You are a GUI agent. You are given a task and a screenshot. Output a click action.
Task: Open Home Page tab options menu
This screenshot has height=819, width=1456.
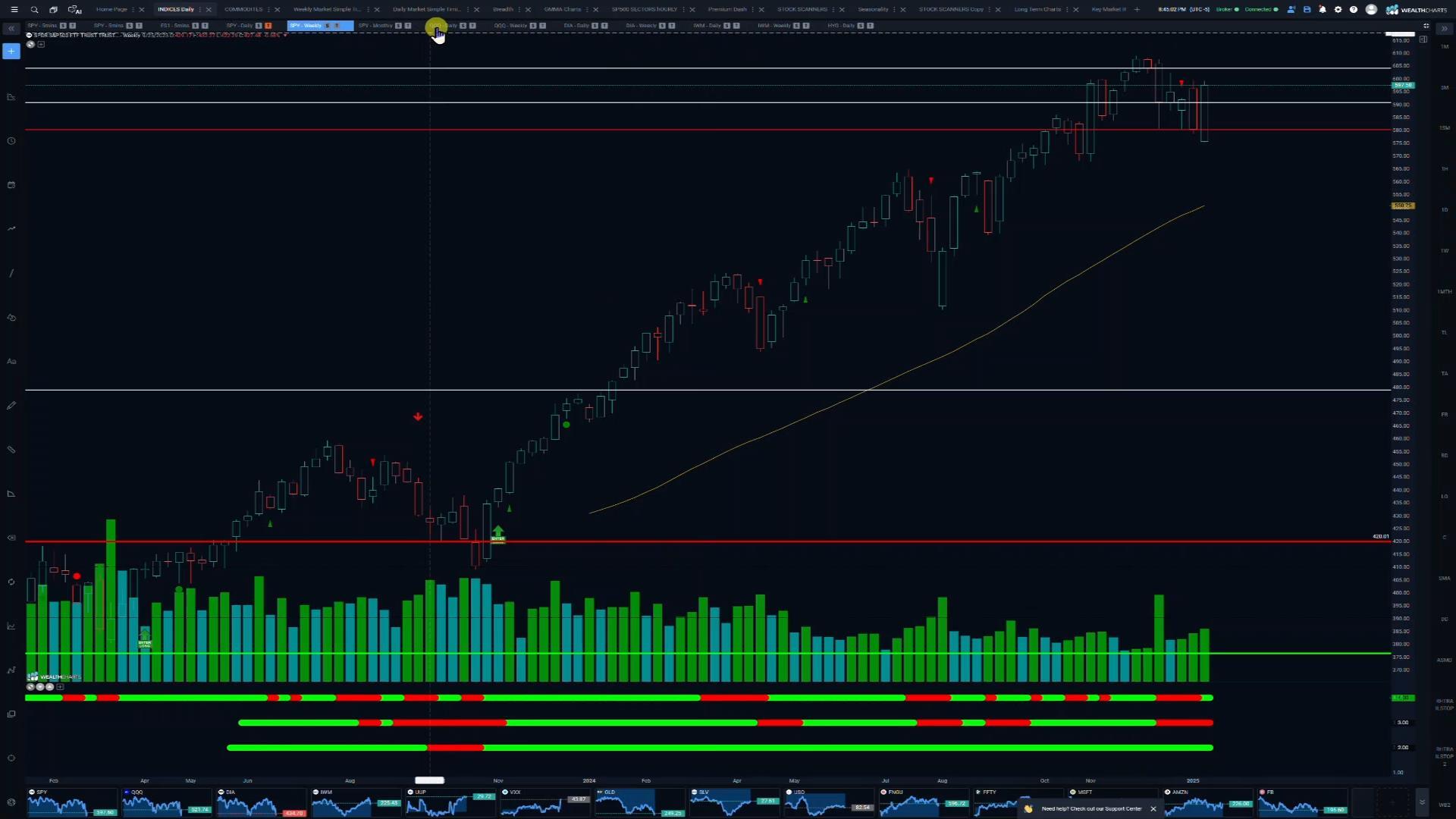(x=133, y=9)
